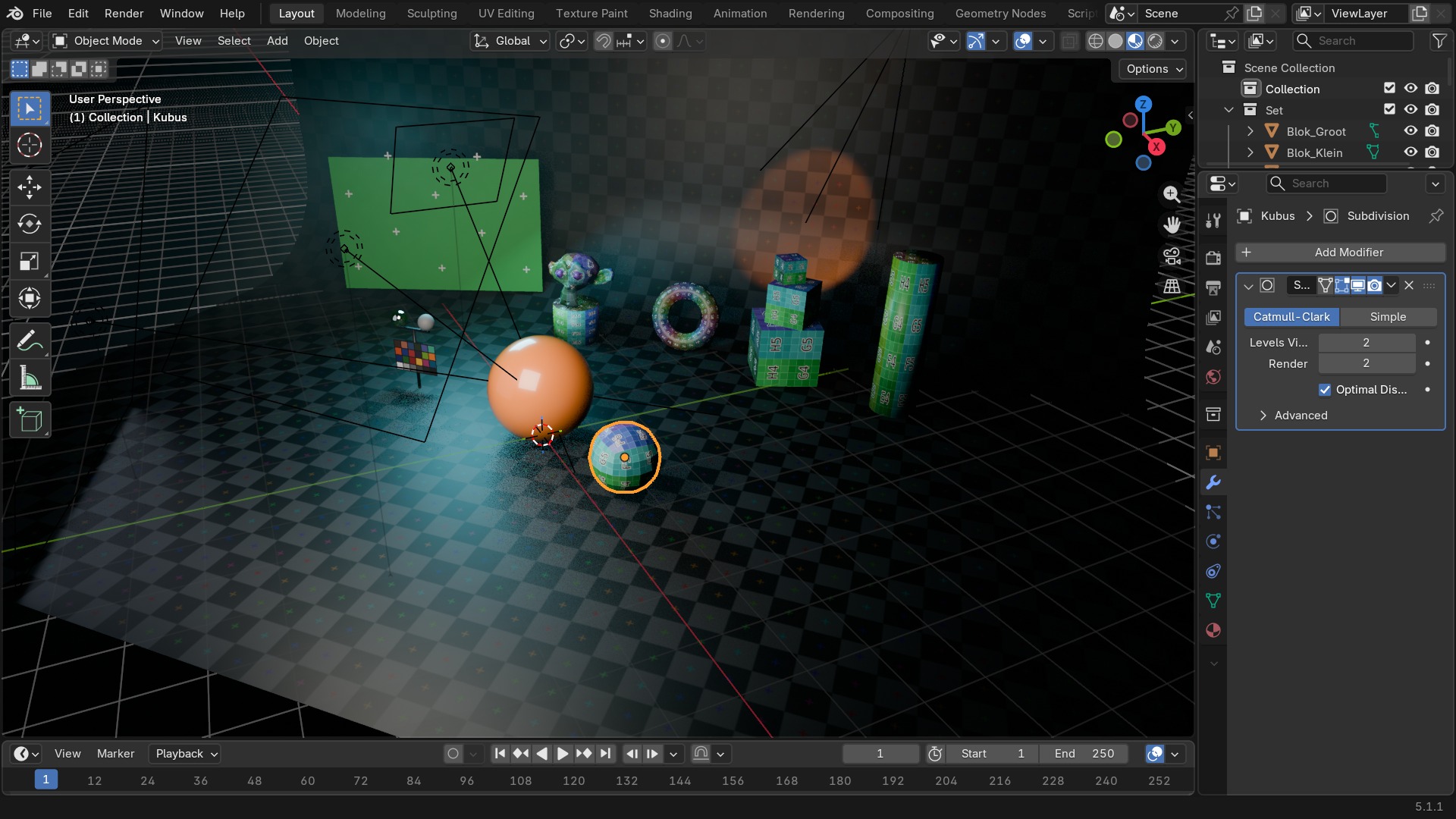Screen dimensions: 1456x819
Task: Hide the Set collection in viewport
Action: 1410,110
